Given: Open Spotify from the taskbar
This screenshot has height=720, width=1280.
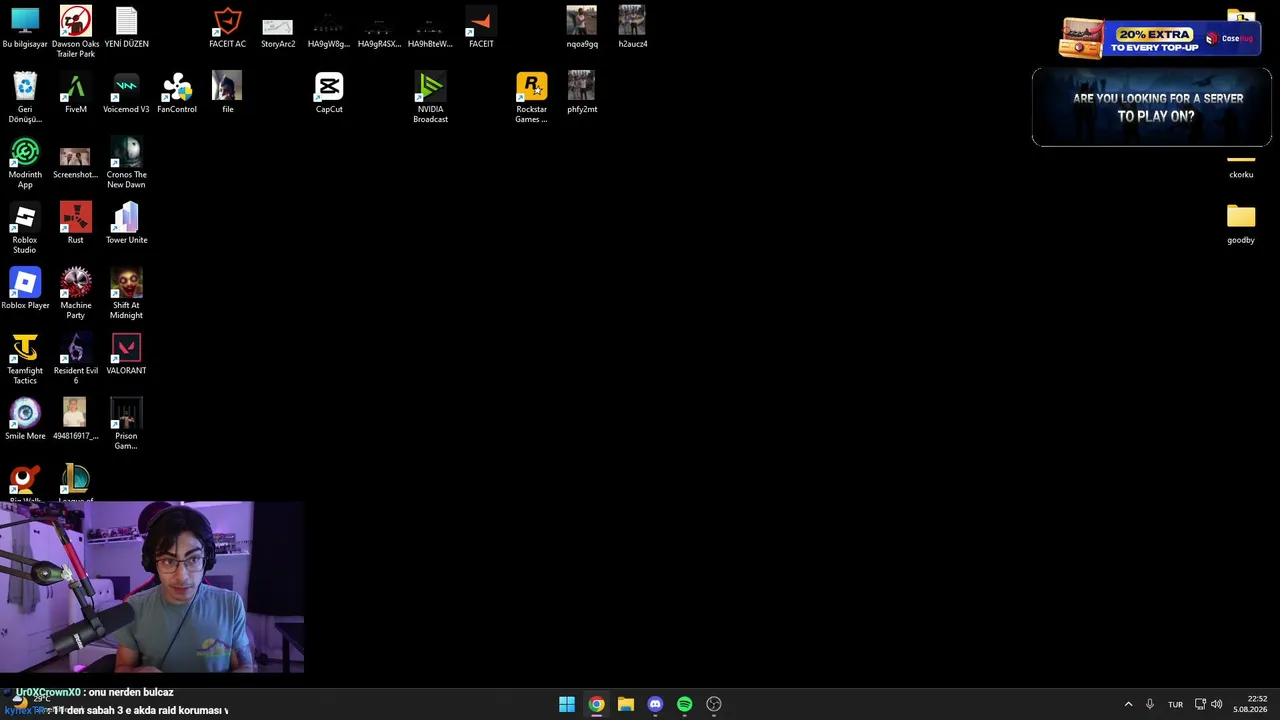Looking at the screenshot, I should [684, 704].
